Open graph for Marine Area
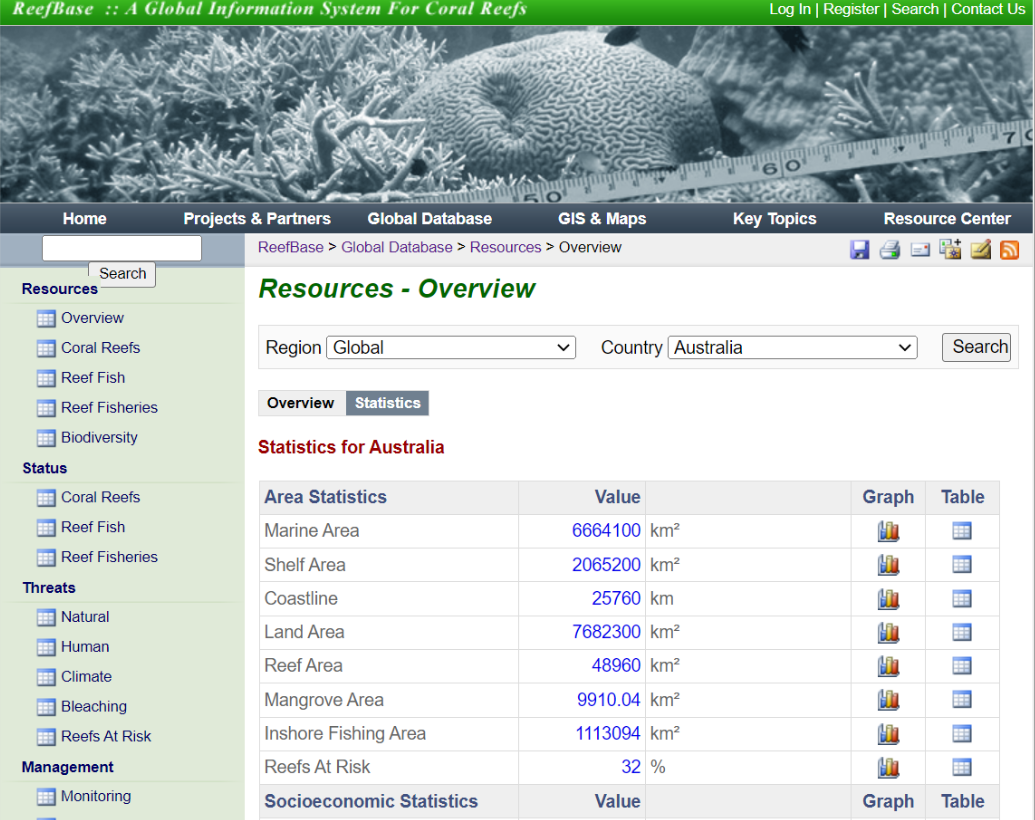The width and height of the screenshot is (1035, 820). tap(888, 531)
